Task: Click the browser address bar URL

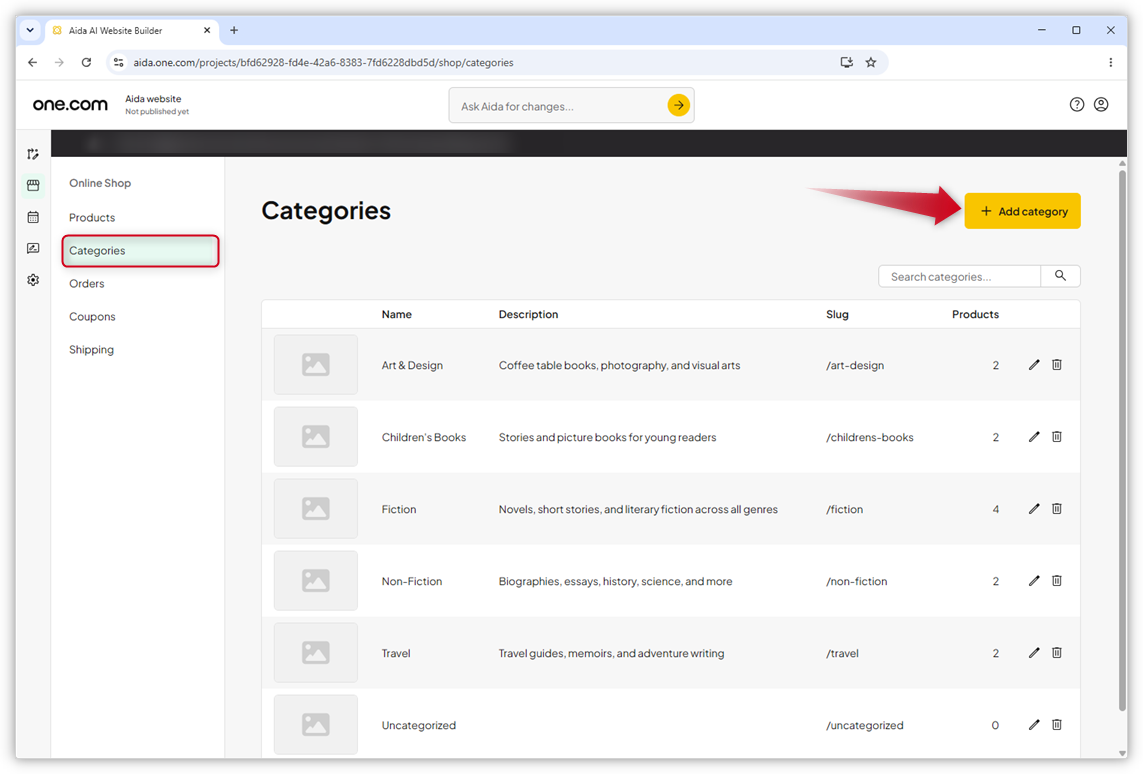Action: pyautogui.click(x=323, y=63)
